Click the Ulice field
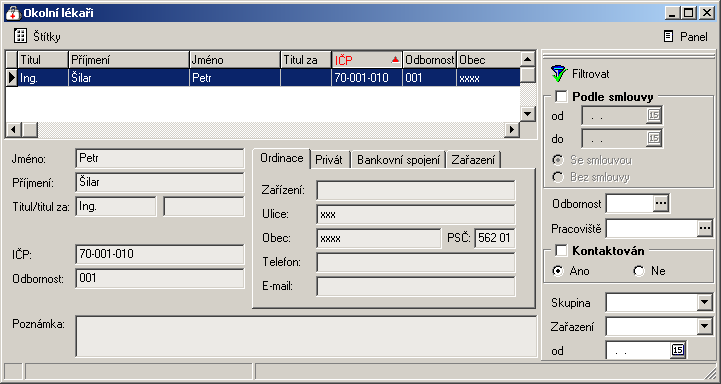Screen dimensions: 721x384 click(x=416, y=214)
